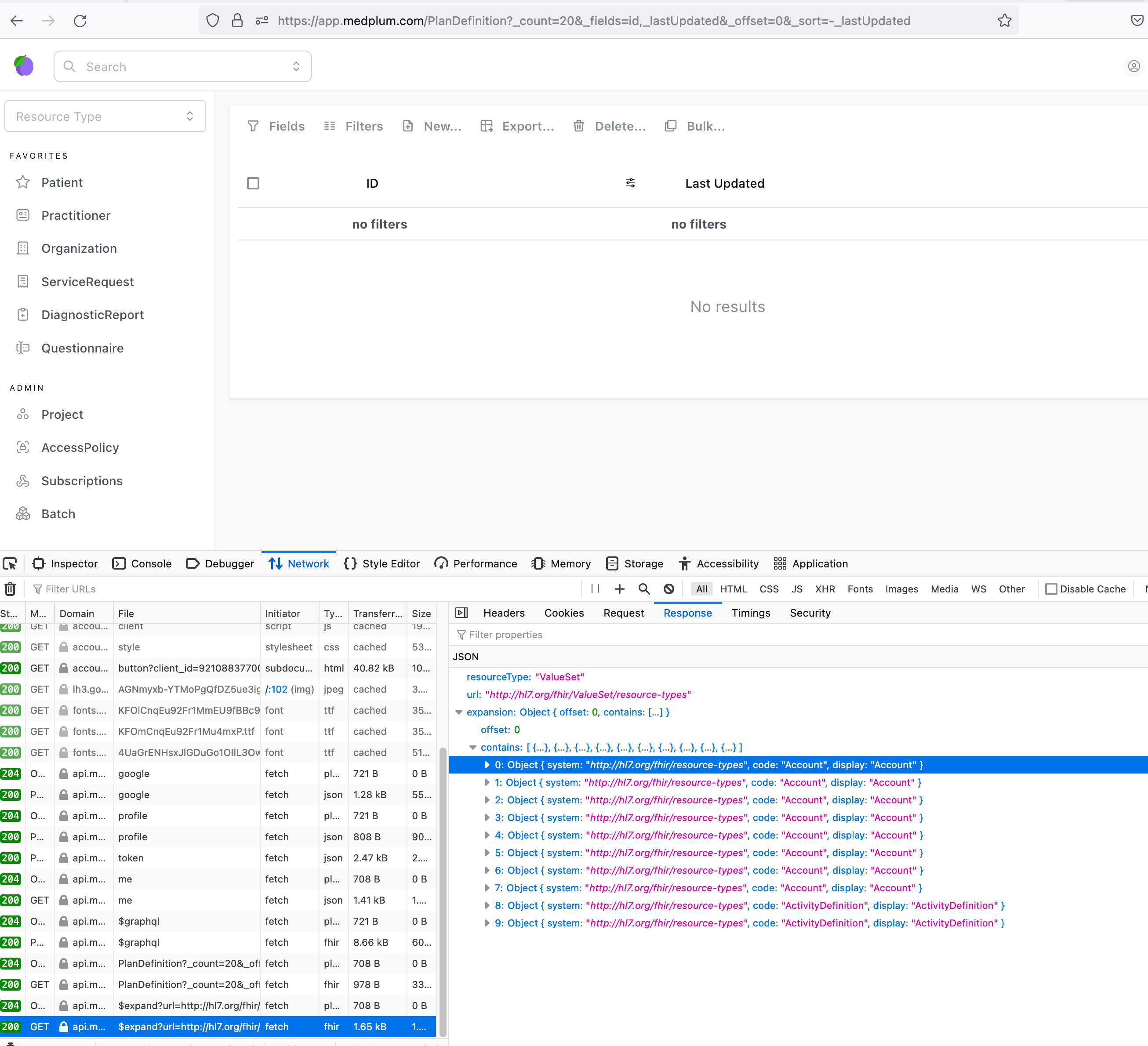This screenshot has height=1046, width=1148.
Task: Switch to the Cookies tab
Action: [x=564, y=613]
